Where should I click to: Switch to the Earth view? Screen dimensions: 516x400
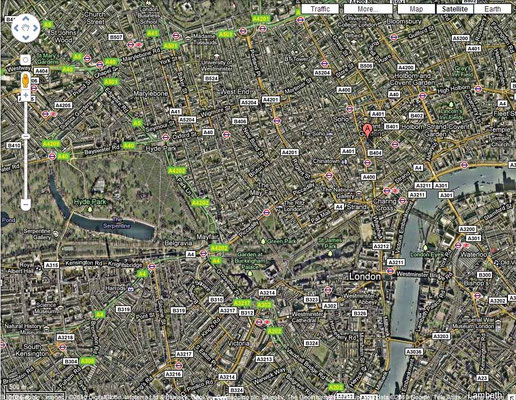pos(493,9)
